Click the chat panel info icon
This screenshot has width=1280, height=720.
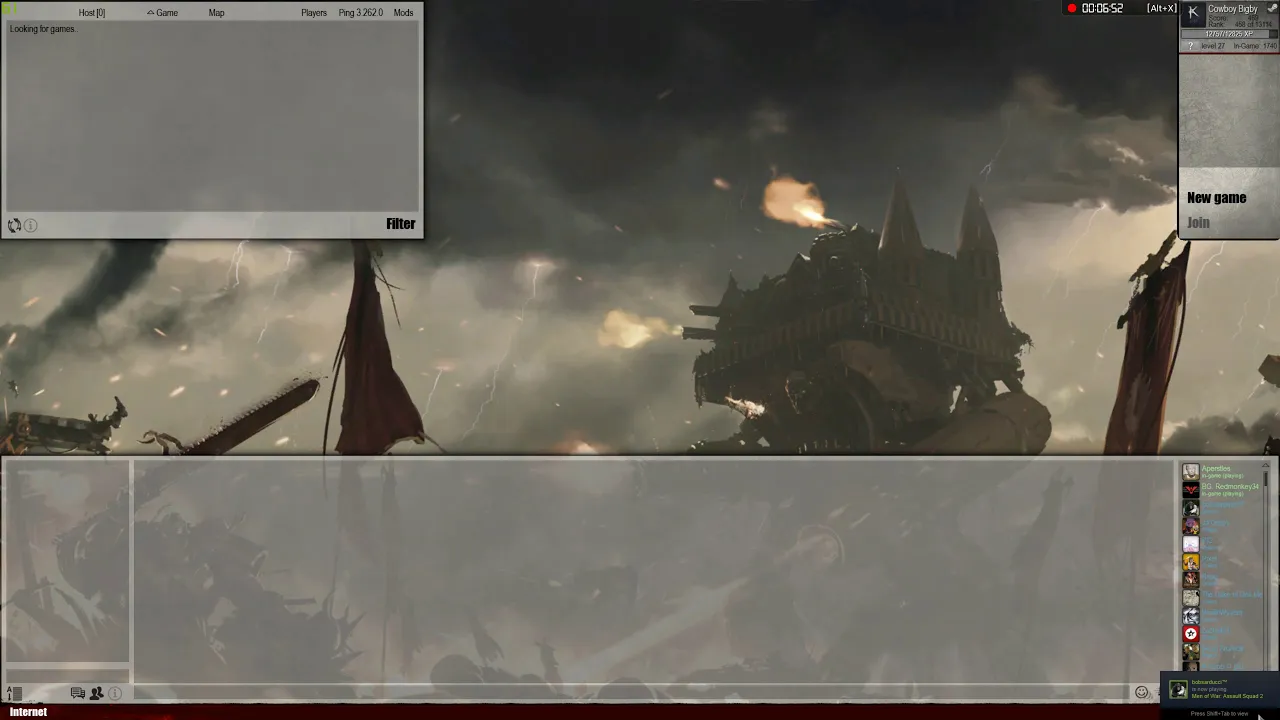tap(115, 693)
